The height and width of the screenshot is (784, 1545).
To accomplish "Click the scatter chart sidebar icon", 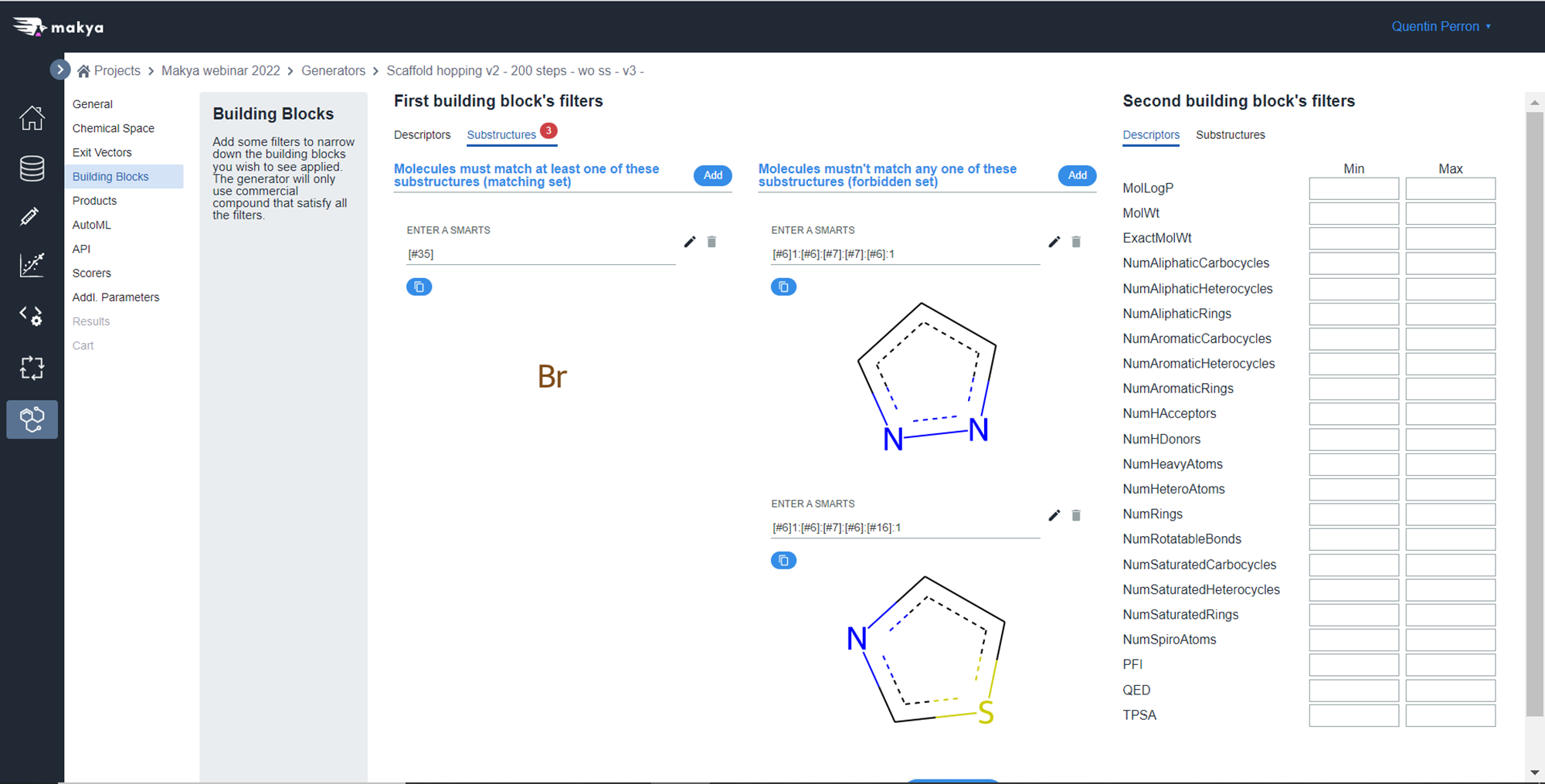I will point(32,265).
